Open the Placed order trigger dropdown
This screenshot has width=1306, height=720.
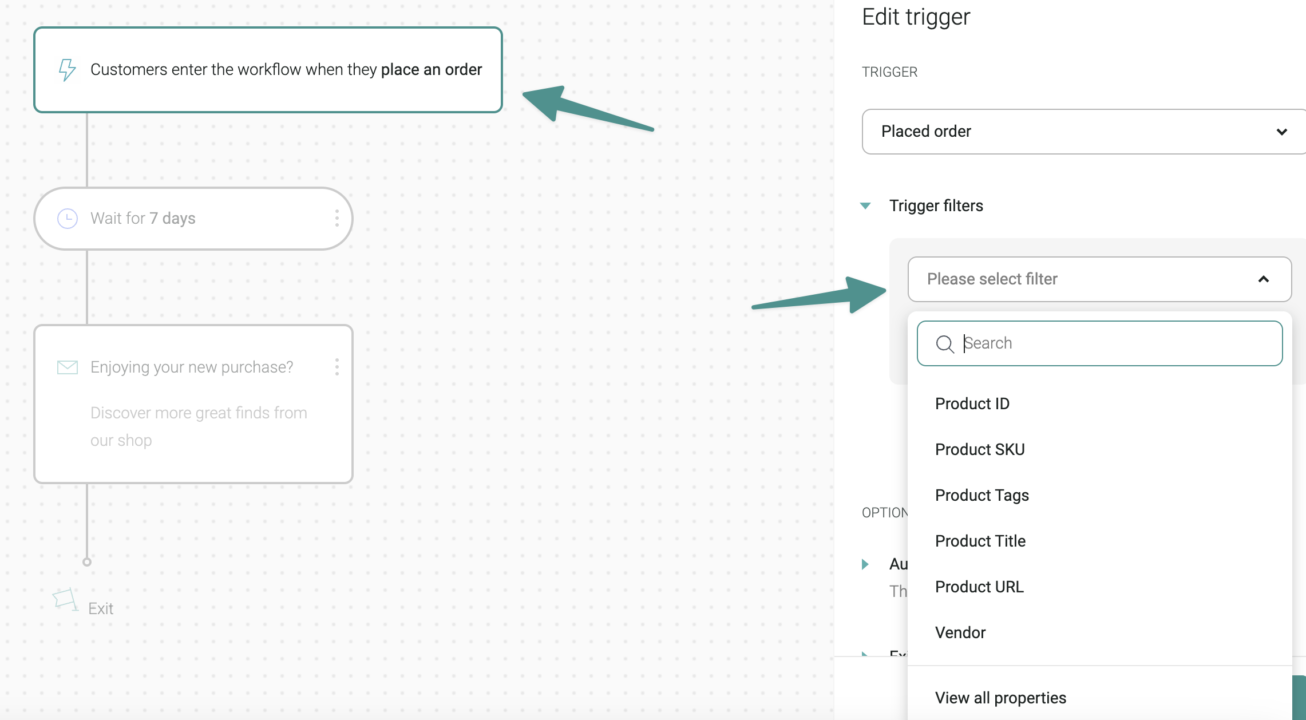[1084, 131]
